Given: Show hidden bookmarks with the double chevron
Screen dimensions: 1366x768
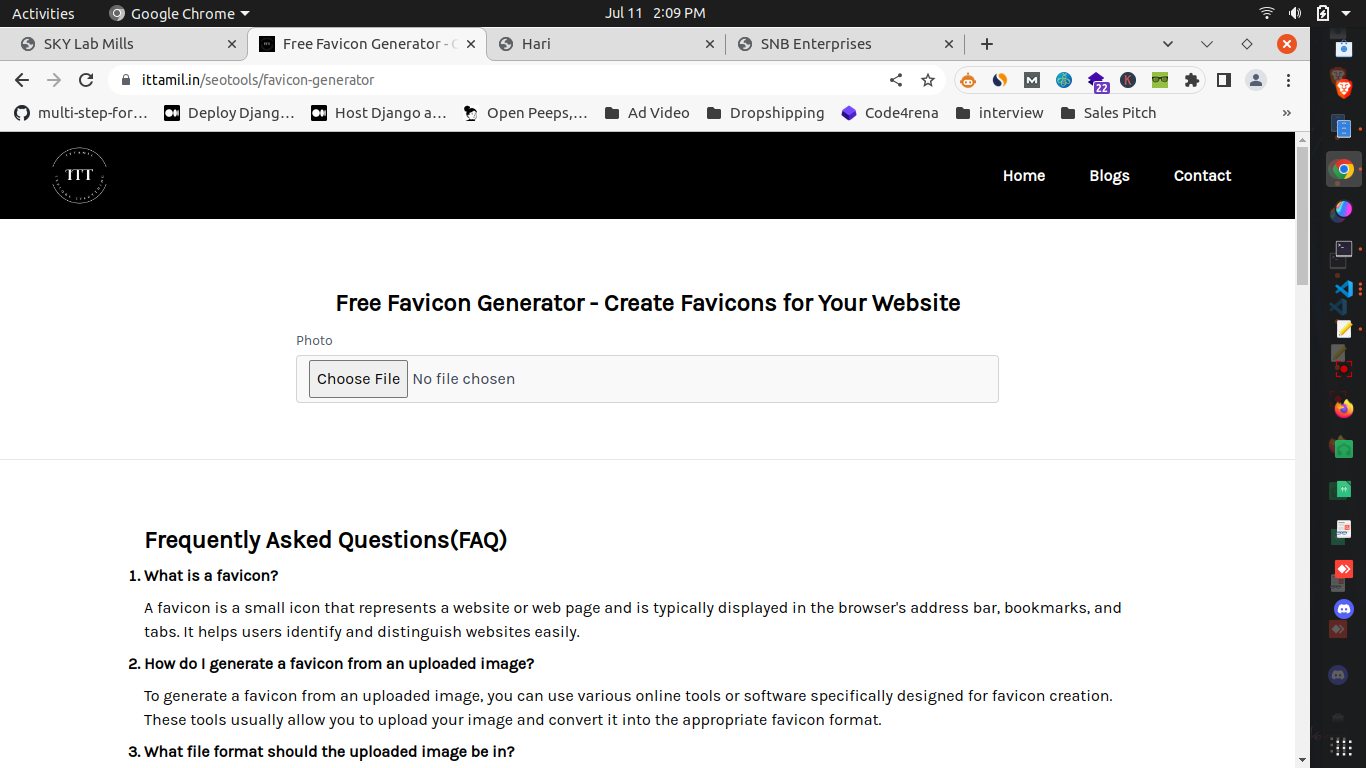Looking at the screenshot, I should click(x=1287, y=113).
